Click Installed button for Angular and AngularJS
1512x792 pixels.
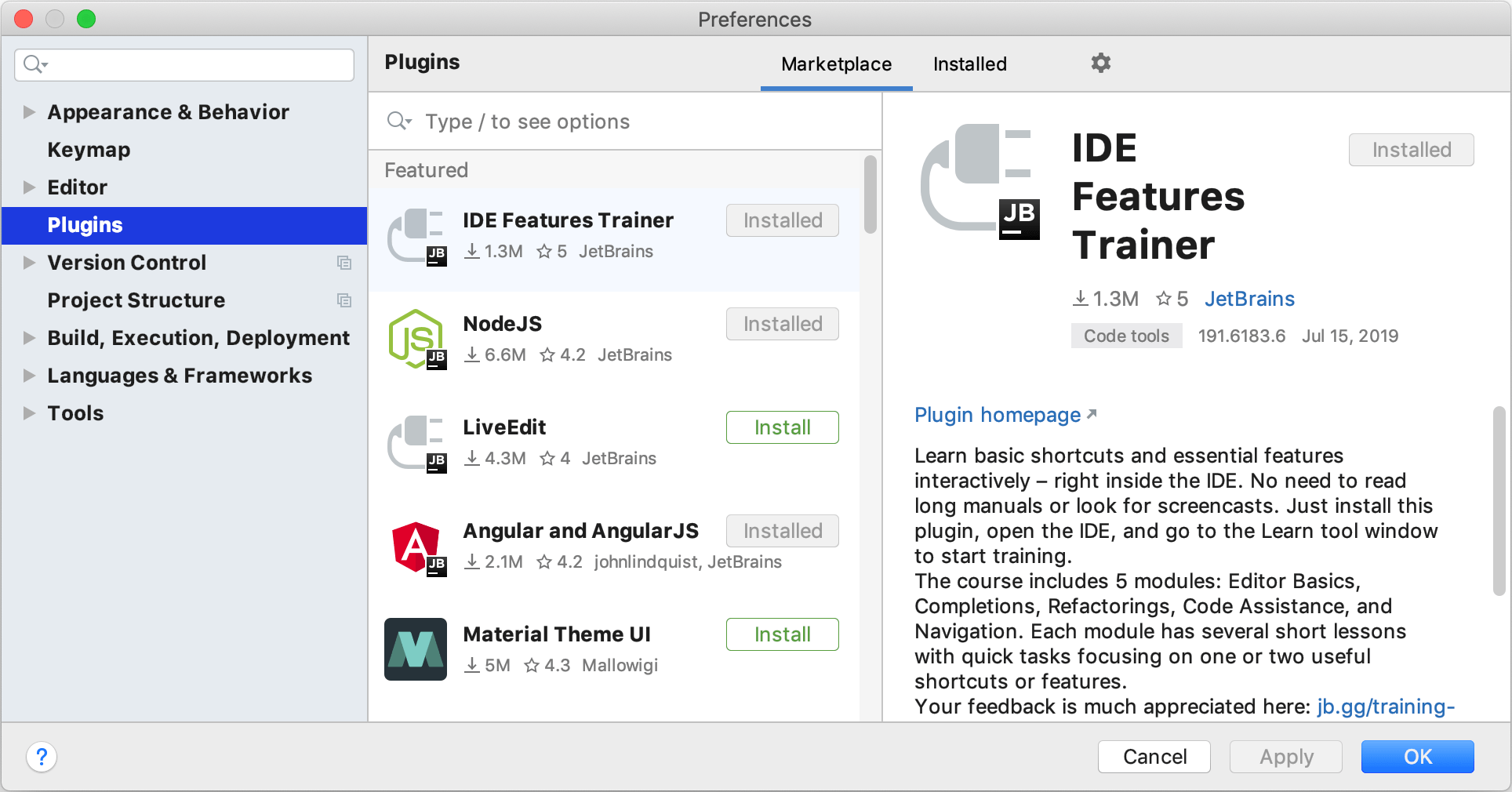click(782, 531)
